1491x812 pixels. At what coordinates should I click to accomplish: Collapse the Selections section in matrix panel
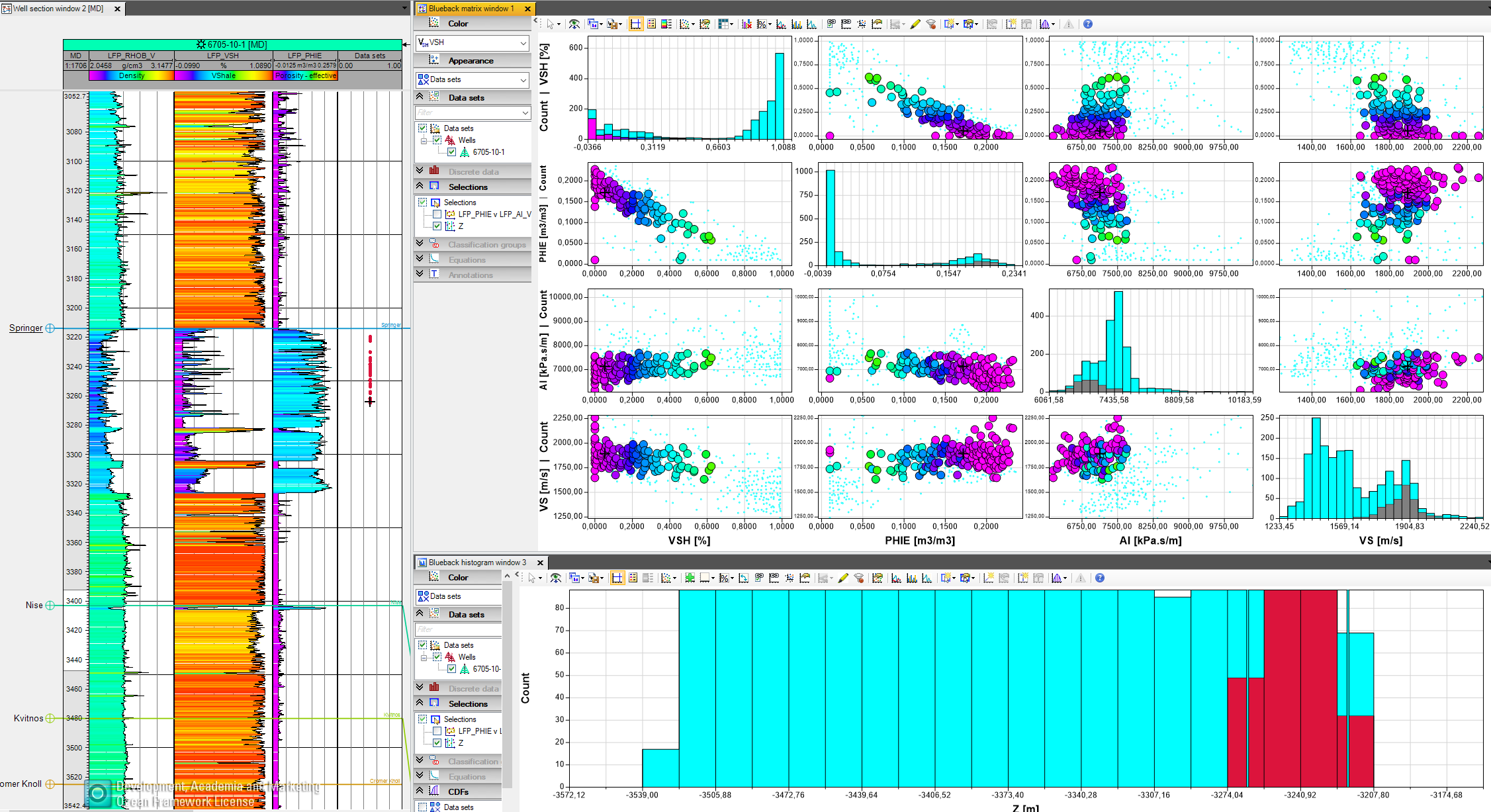coord(421,186)
